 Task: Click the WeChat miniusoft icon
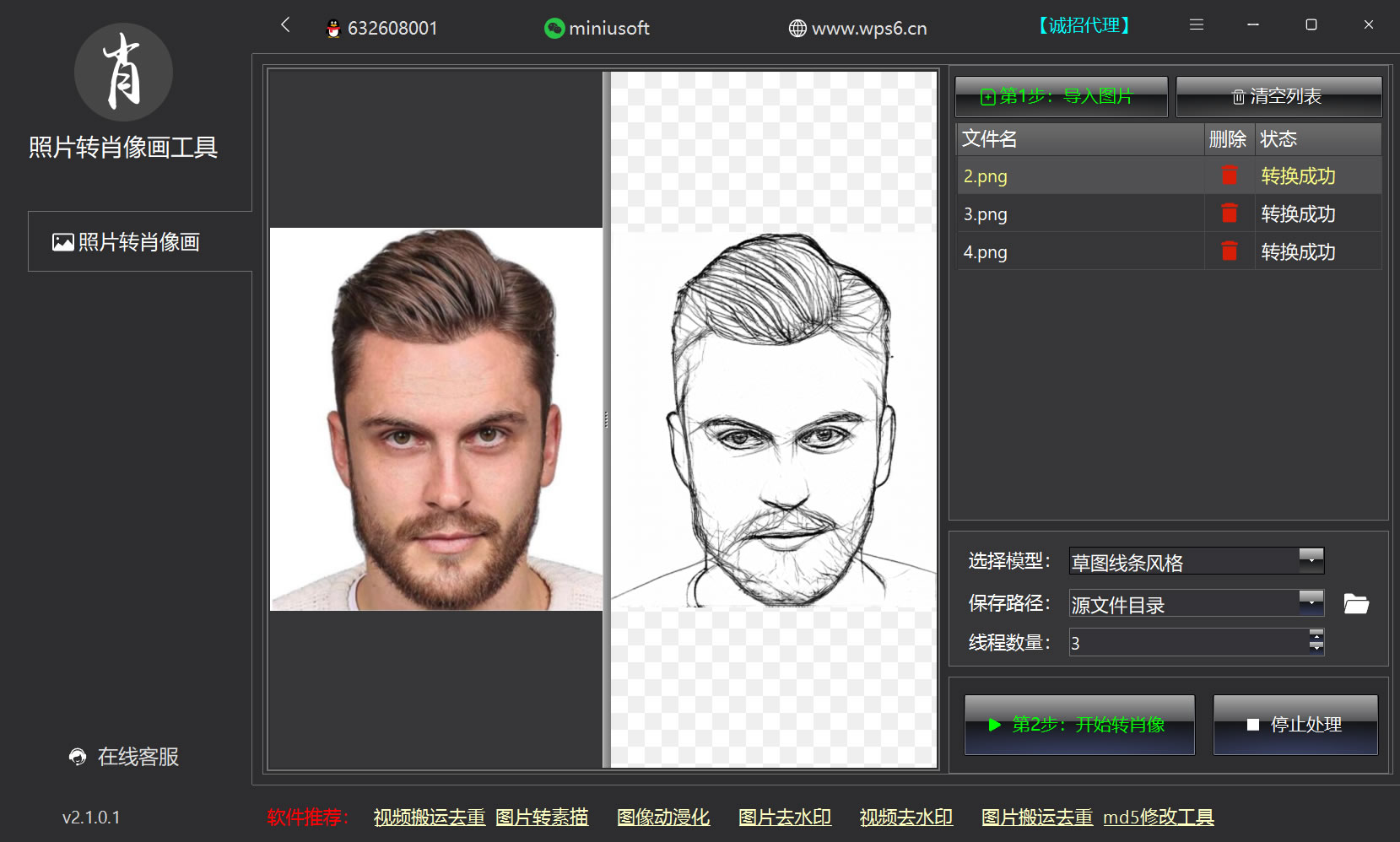[x=554, y=29]
